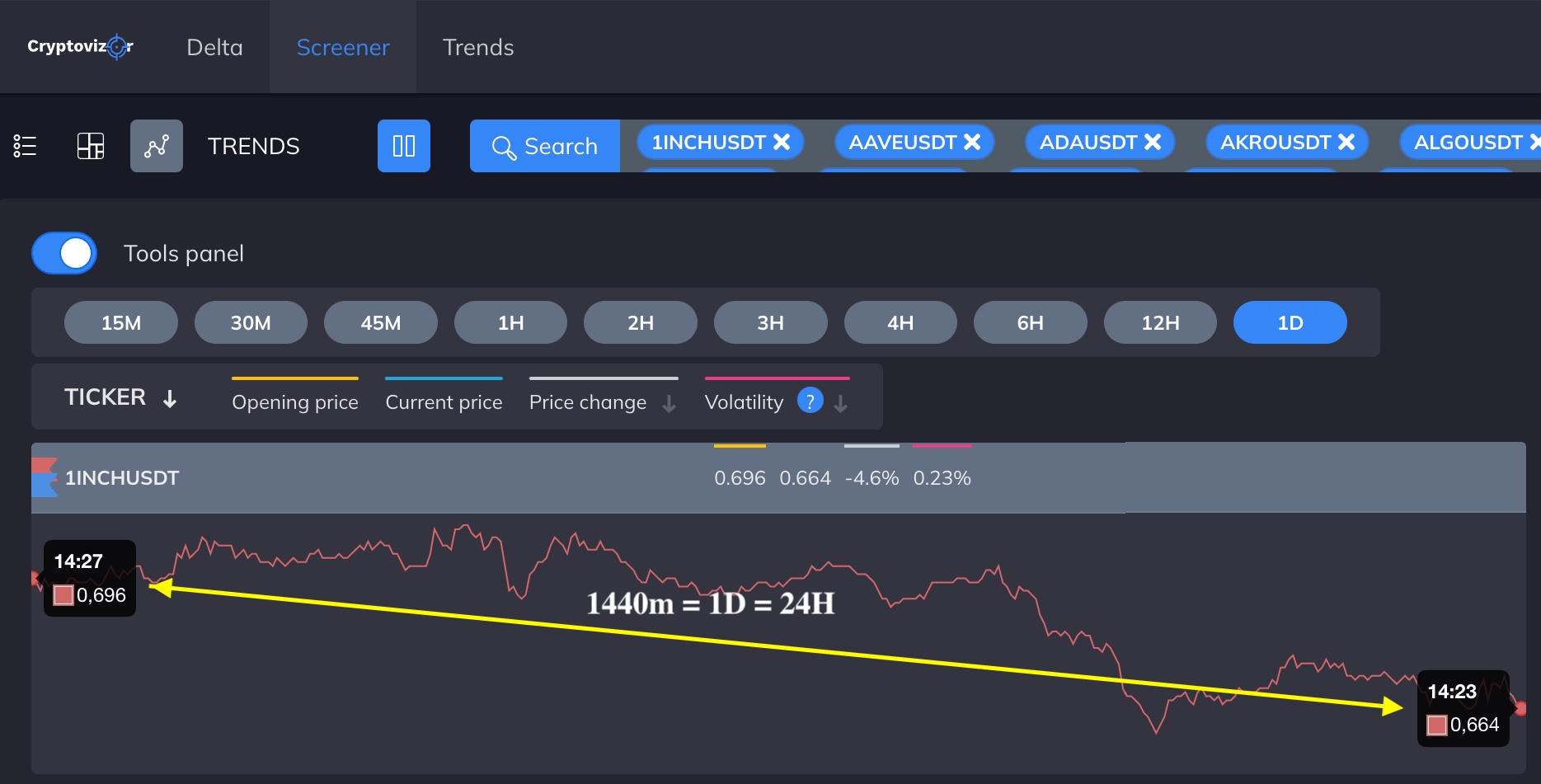Remove the ADAUSDT ticker tag

[x=1153, y=142]
